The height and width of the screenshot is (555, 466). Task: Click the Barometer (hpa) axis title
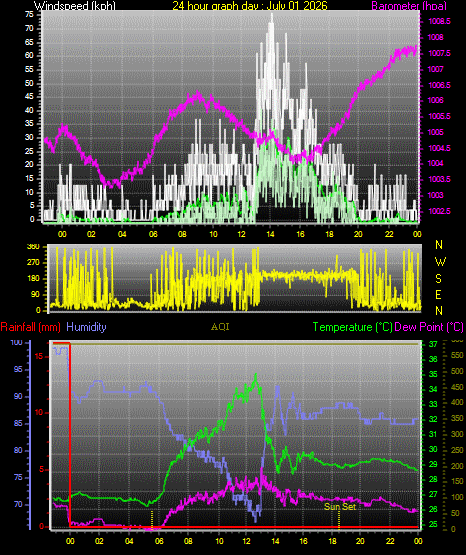click(409, 6)
